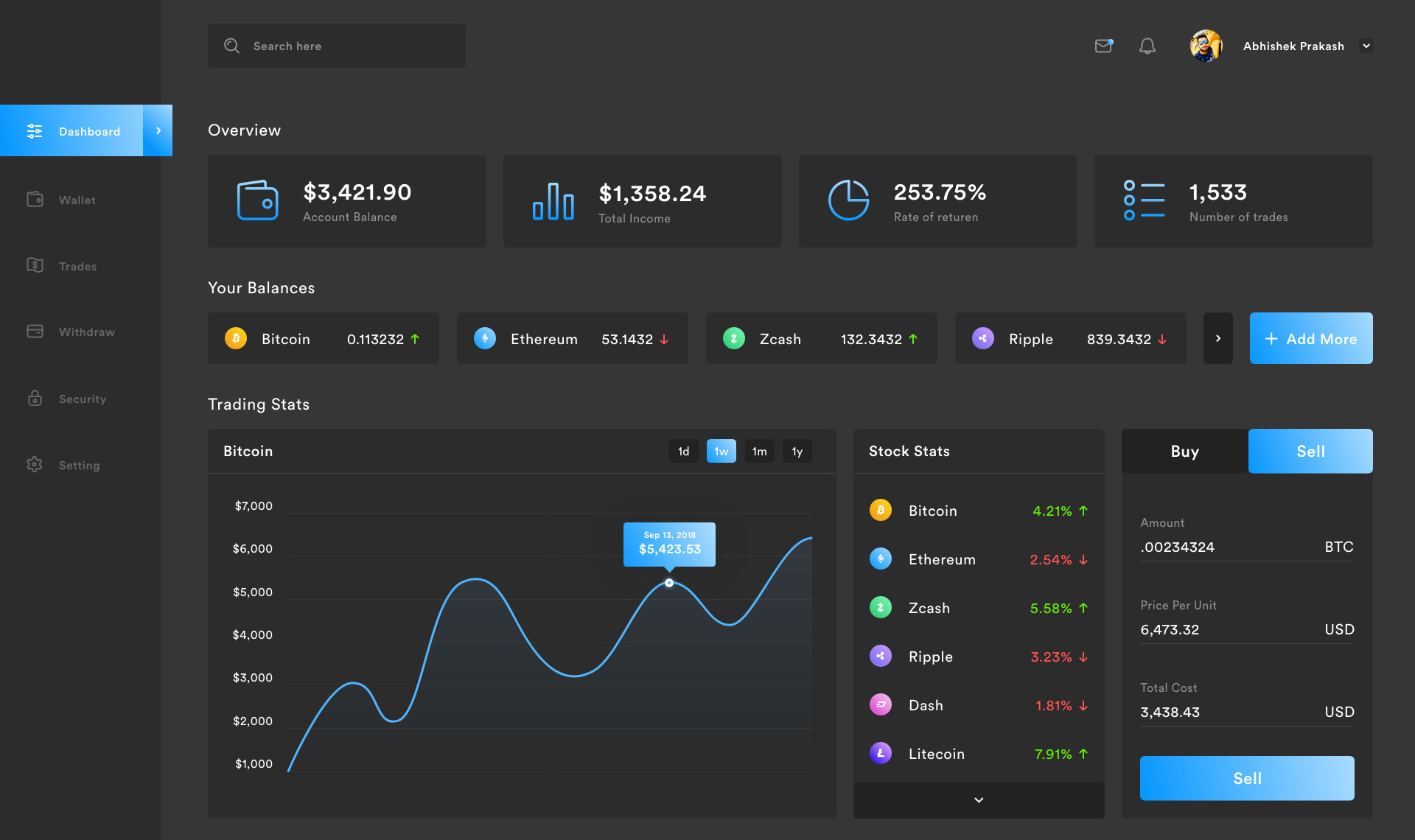Click the settings gear icon in sidebar
This screenshot has width=1415, height=840.
point(34,463)
